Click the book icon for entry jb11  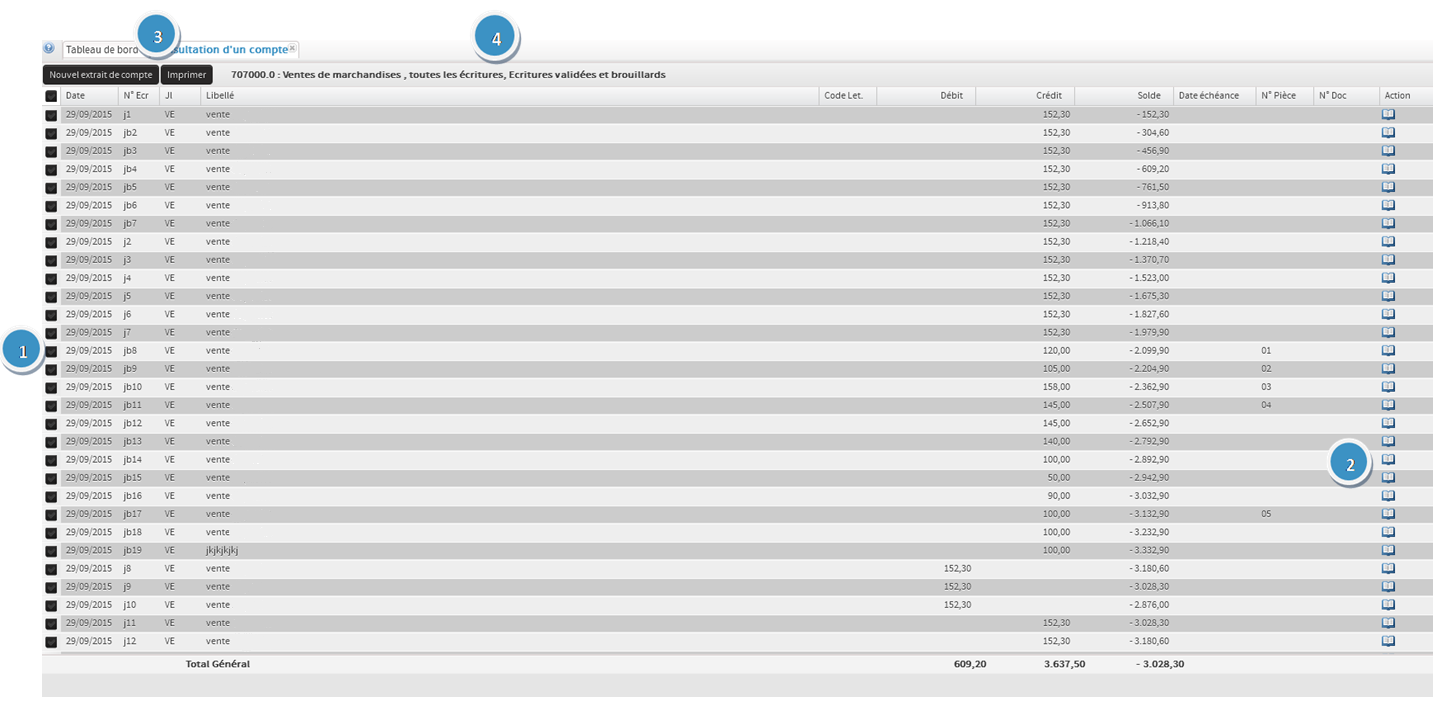tap(1388, 405)
